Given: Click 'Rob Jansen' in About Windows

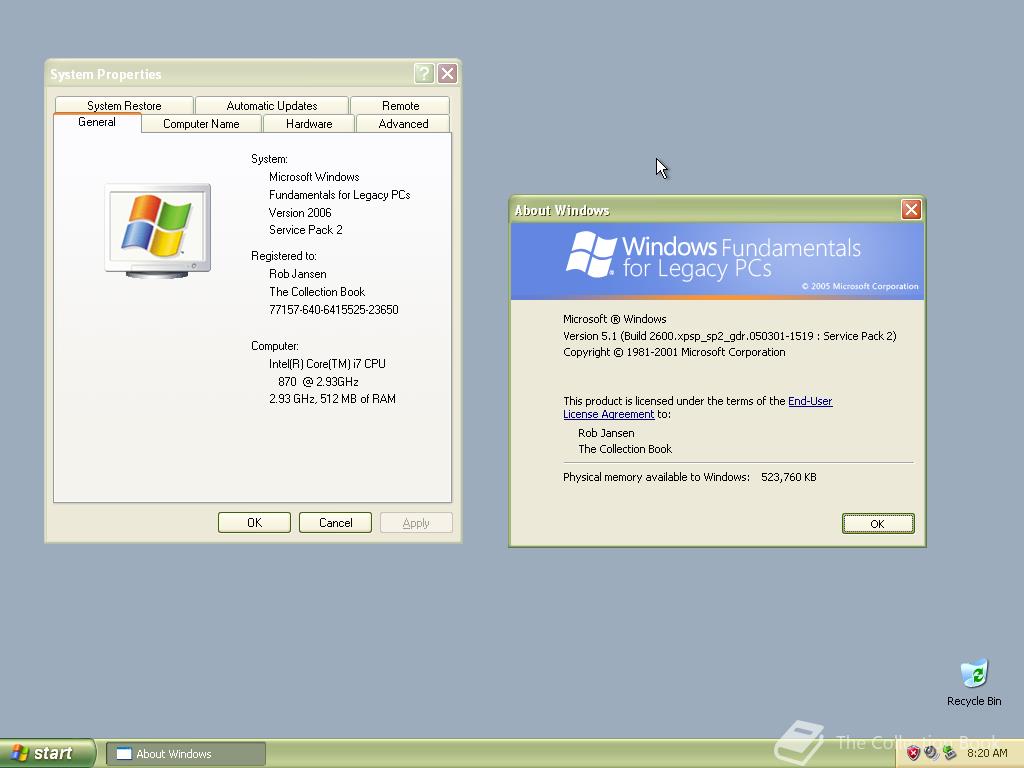Looking at the screenshot, I should tap(606, 433).
